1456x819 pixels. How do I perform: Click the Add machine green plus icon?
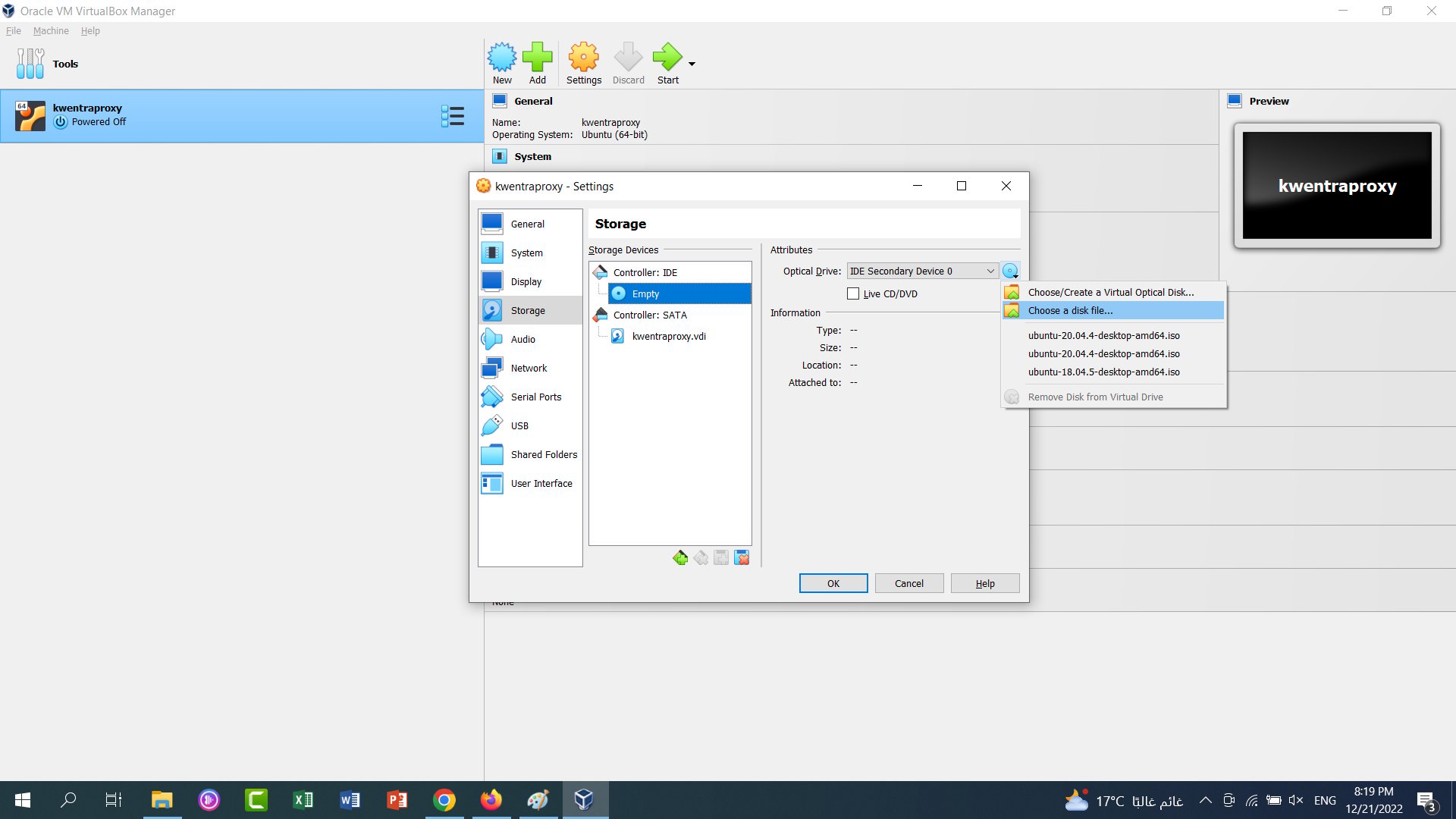538,63
